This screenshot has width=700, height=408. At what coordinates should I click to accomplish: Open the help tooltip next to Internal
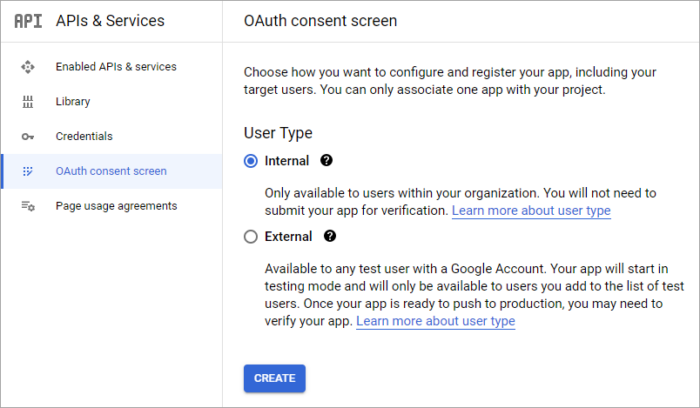click(x=326, y=160)
